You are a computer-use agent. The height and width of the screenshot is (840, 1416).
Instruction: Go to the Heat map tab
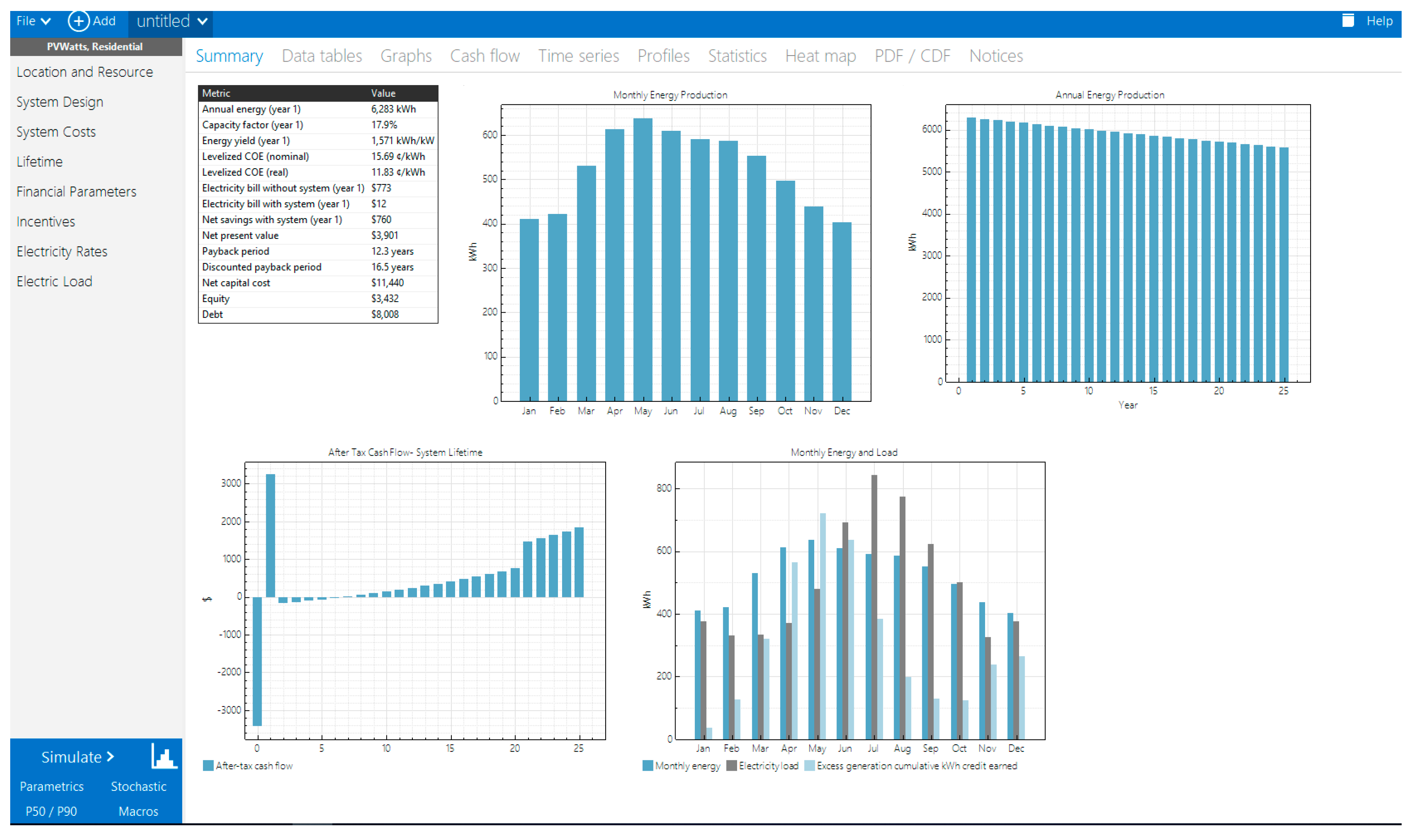click(820, 56)
